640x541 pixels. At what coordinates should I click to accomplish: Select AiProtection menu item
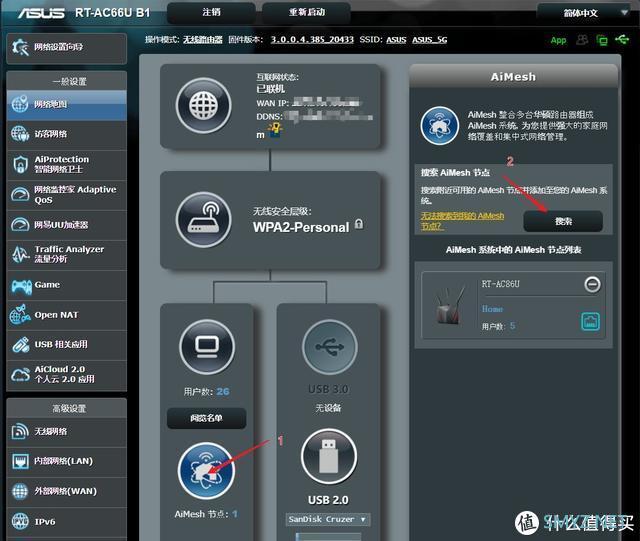67,165
